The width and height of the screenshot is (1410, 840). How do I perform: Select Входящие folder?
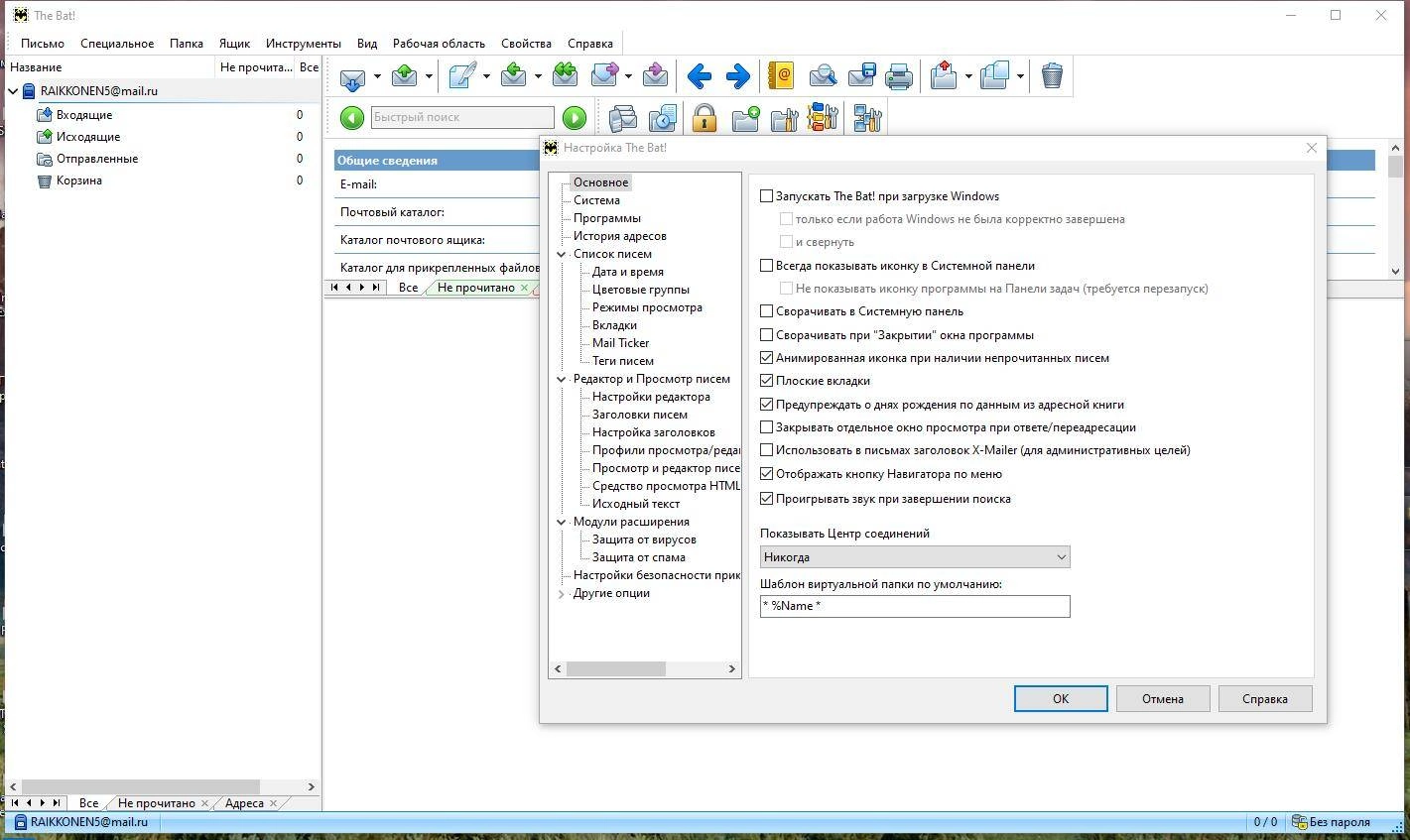[x=84, y=115]
